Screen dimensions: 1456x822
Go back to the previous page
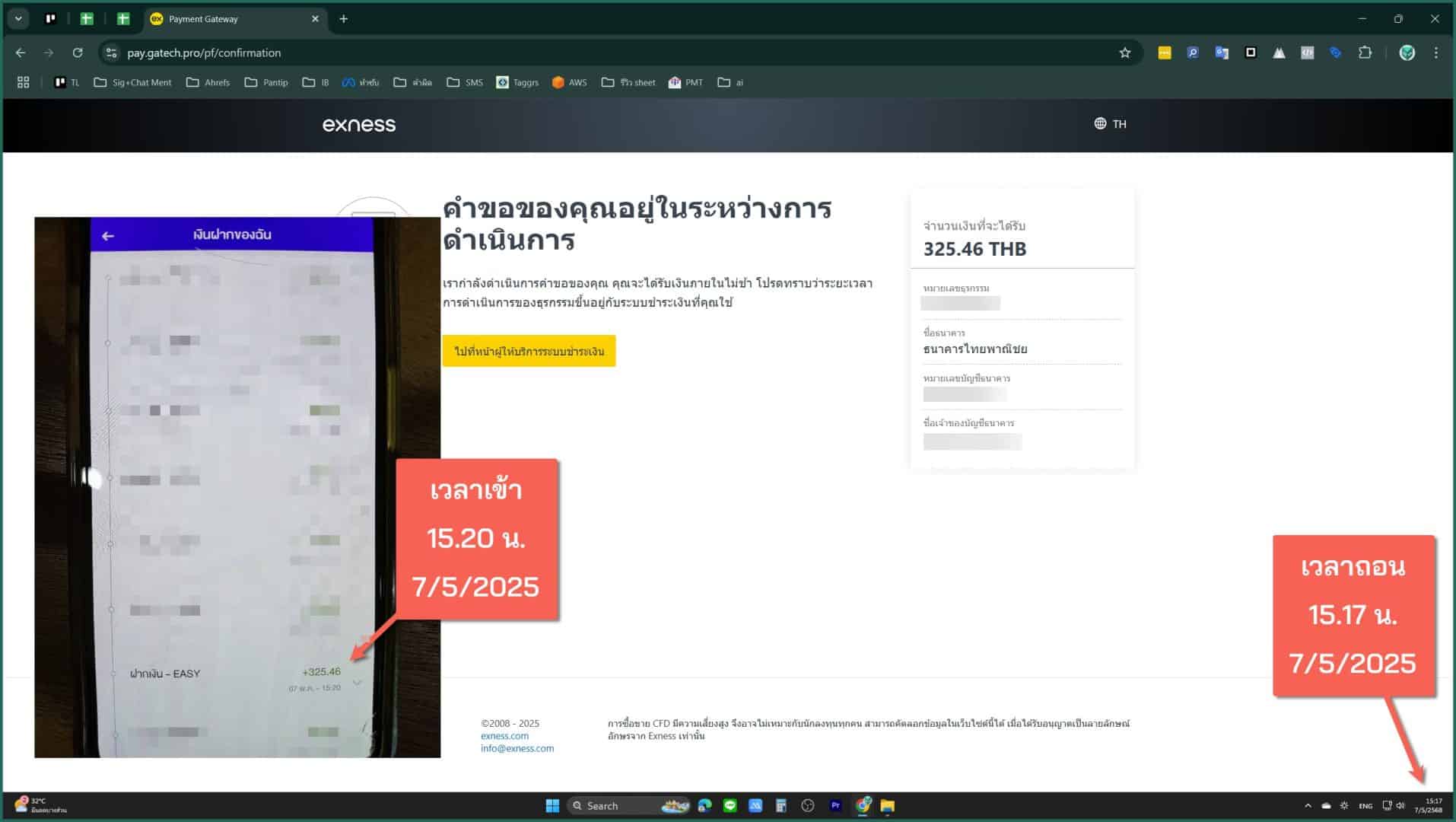coord(21,53)
